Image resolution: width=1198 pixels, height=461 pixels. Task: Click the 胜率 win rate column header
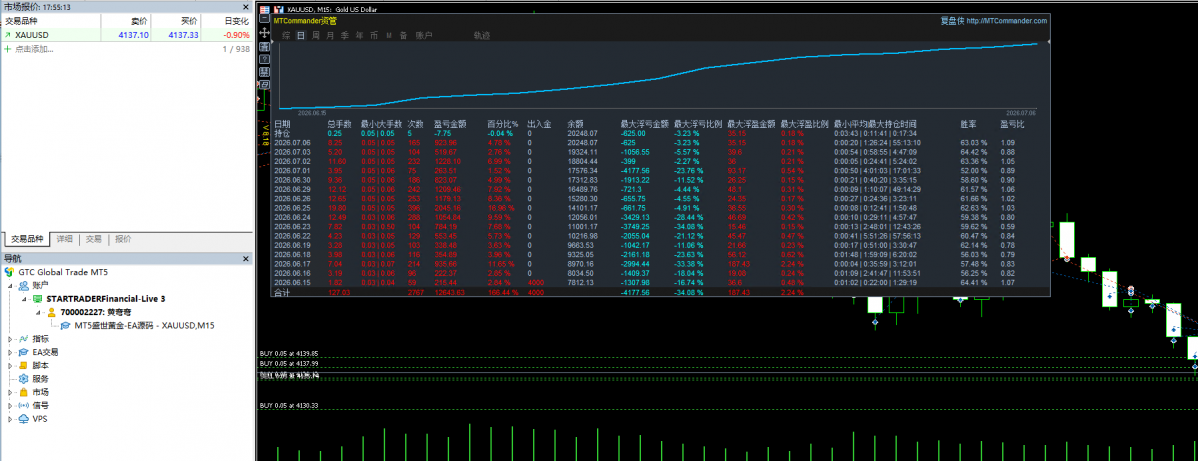pyautogui.click(x=969, y=123)
